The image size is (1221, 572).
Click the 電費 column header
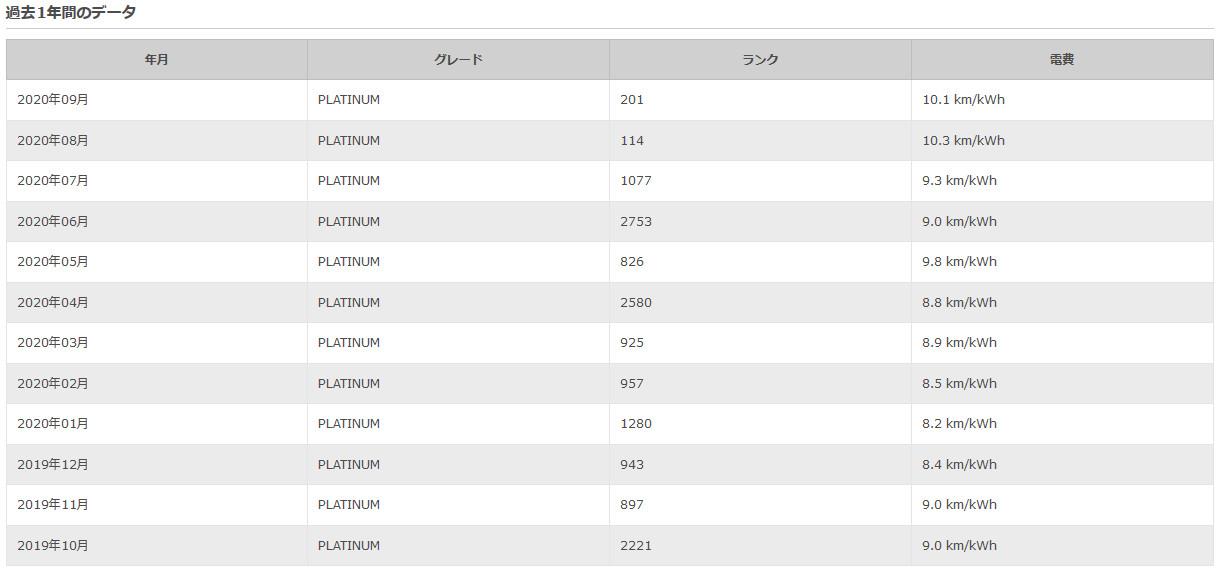[1062, 60]
